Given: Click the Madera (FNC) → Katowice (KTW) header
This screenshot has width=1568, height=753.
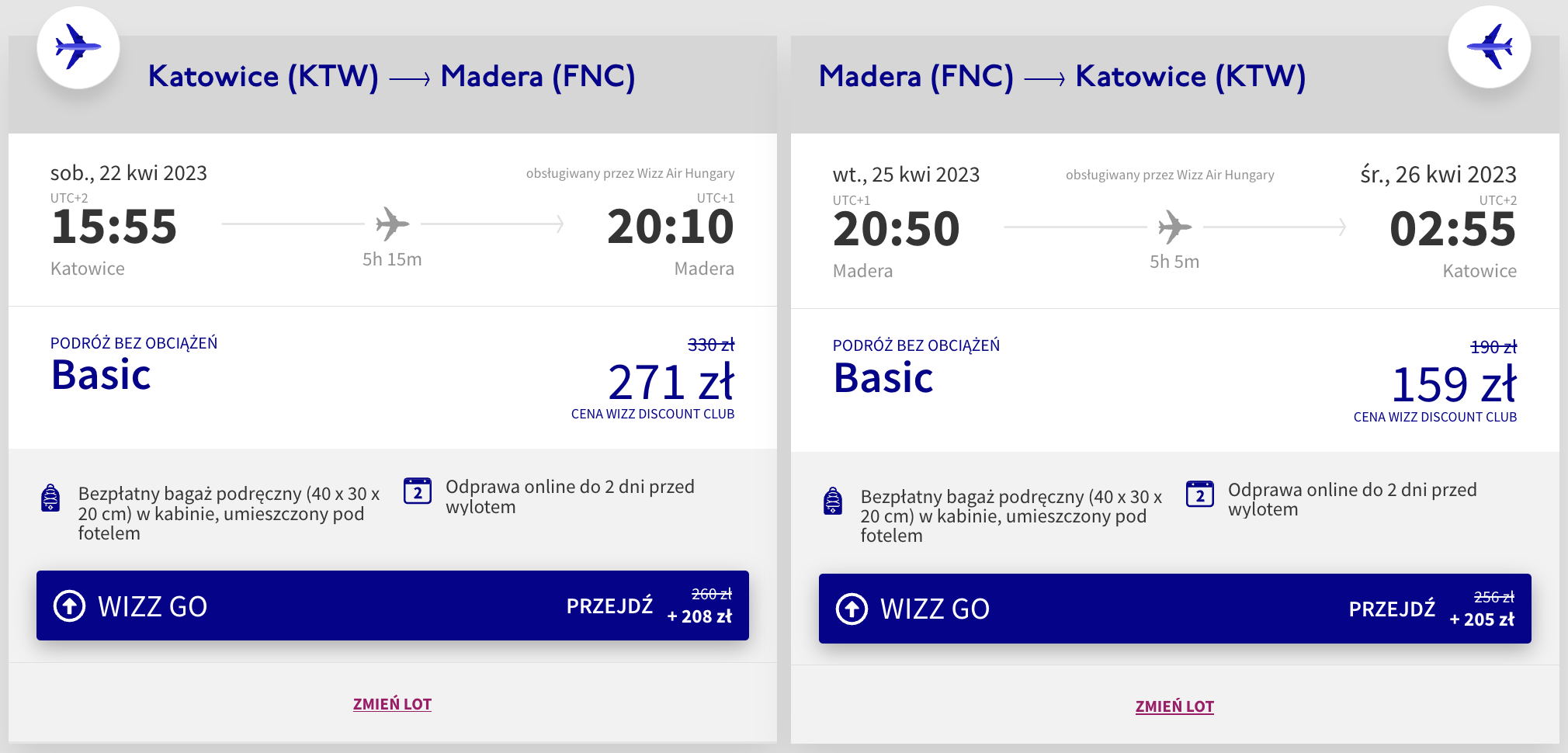Looking at the screenshot, I should click(1063, 76).
